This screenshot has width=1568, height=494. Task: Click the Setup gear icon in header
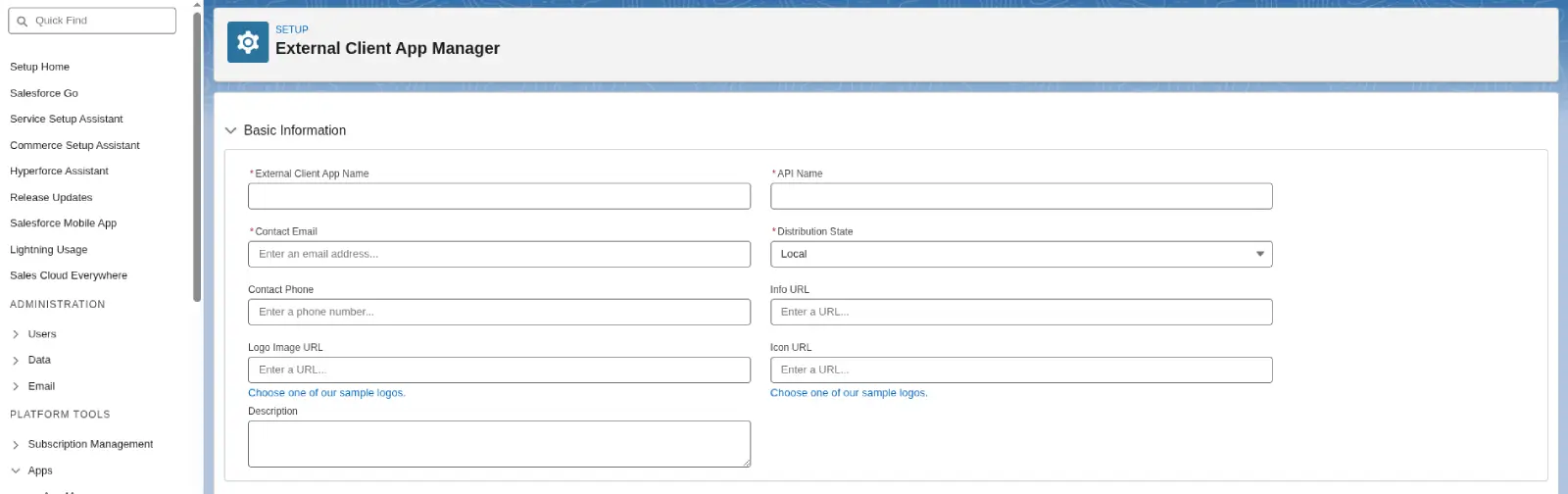coord(248,42)
